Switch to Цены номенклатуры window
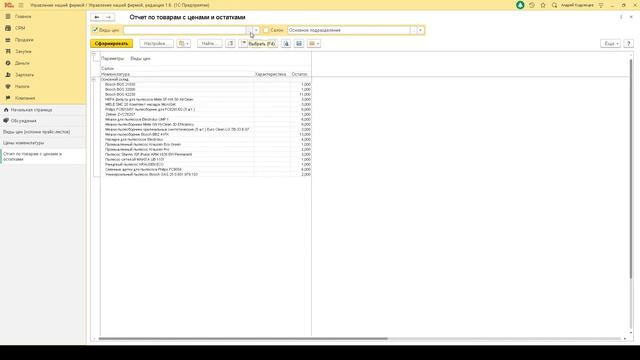Image resolution: width=640 pixels, height=360 pixels. (43, 143)
